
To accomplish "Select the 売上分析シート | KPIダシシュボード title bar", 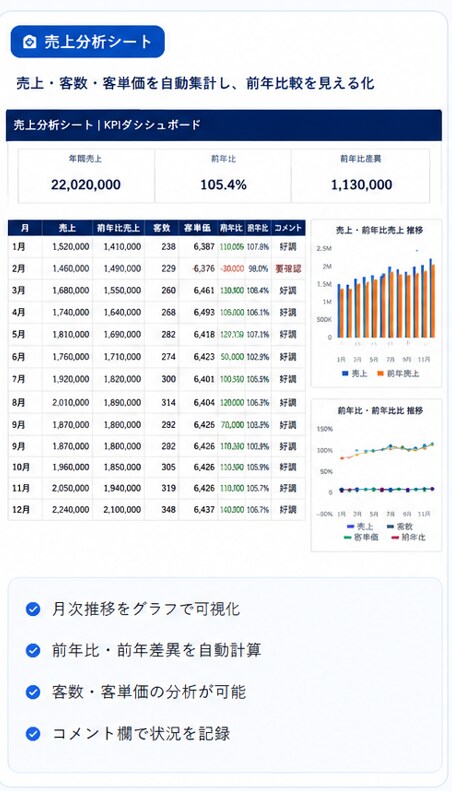I will tap(223, 125).
